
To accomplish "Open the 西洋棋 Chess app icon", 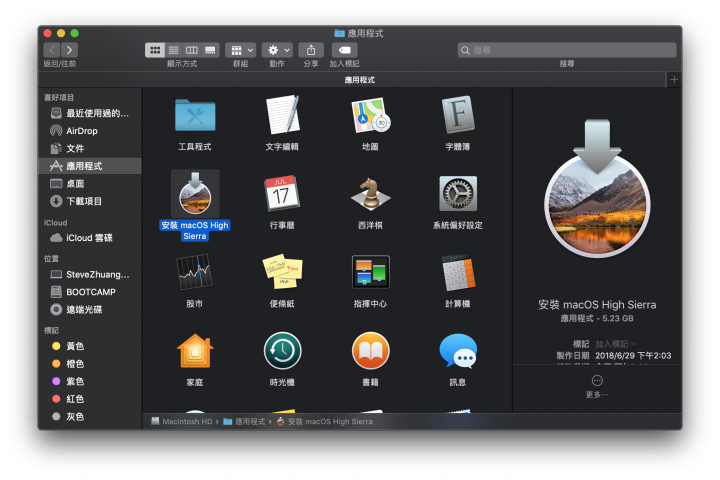I will point(370,193).
